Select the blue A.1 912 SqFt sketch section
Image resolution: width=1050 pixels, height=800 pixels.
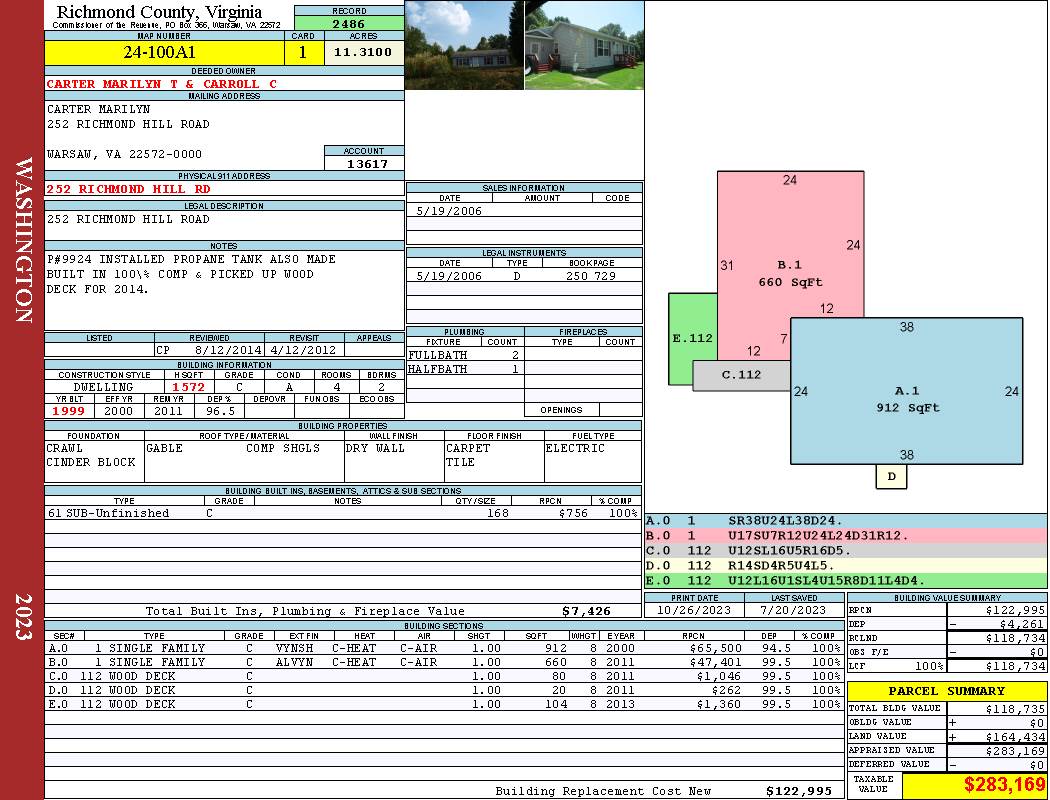tap(907, 391)
